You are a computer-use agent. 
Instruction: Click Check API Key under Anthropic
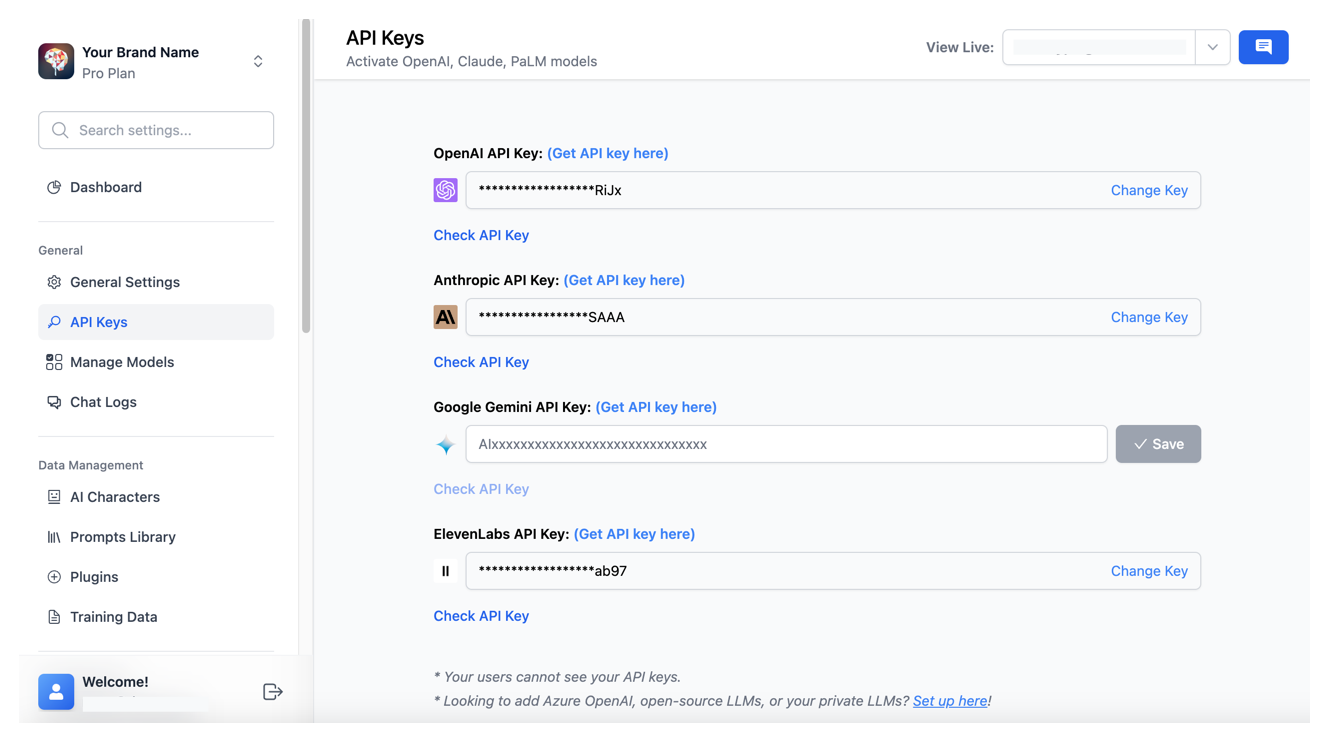481,362
